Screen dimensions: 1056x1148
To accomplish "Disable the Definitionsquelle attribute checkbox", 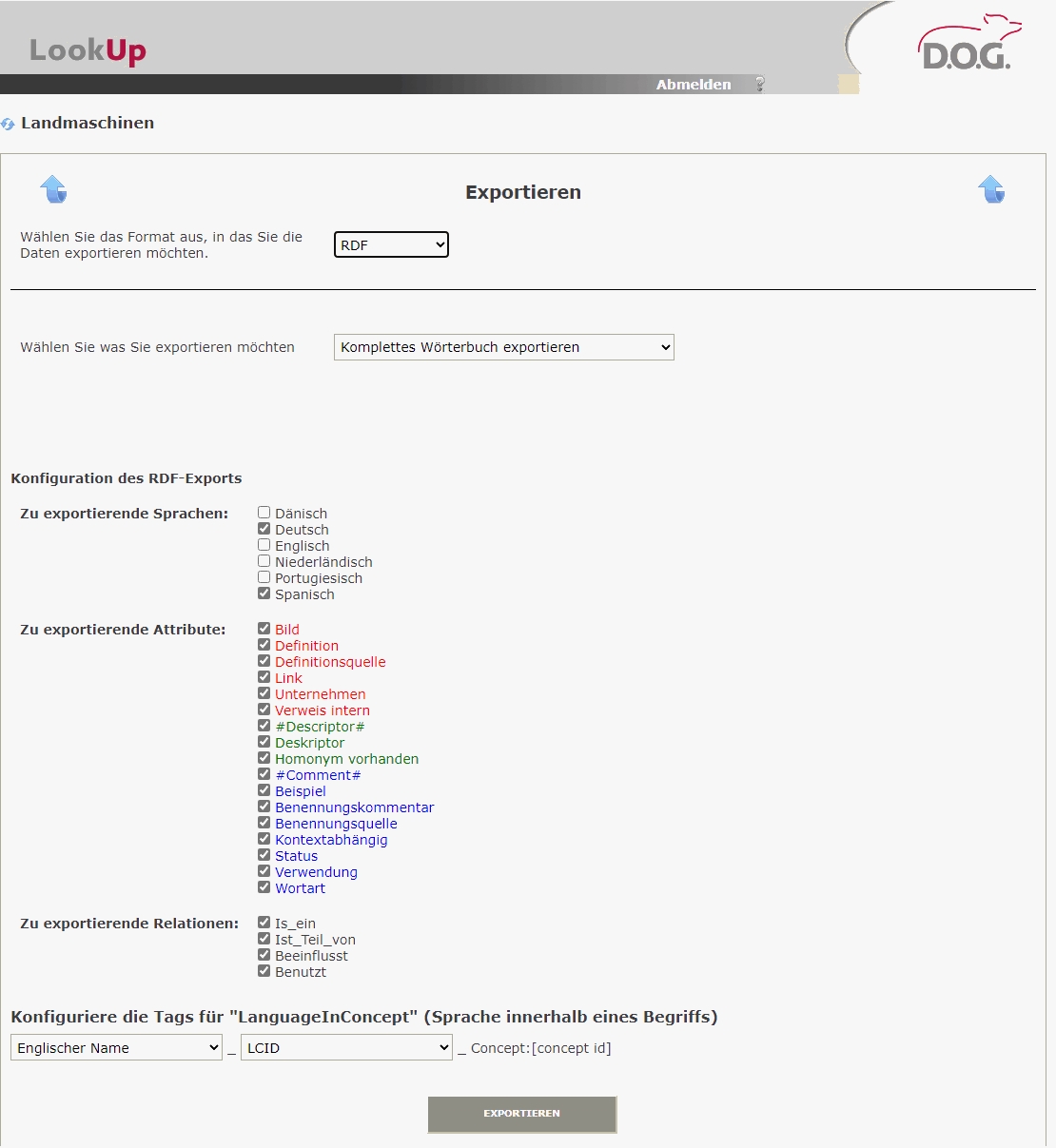I will pyautogui.click(x=264, y=661).
